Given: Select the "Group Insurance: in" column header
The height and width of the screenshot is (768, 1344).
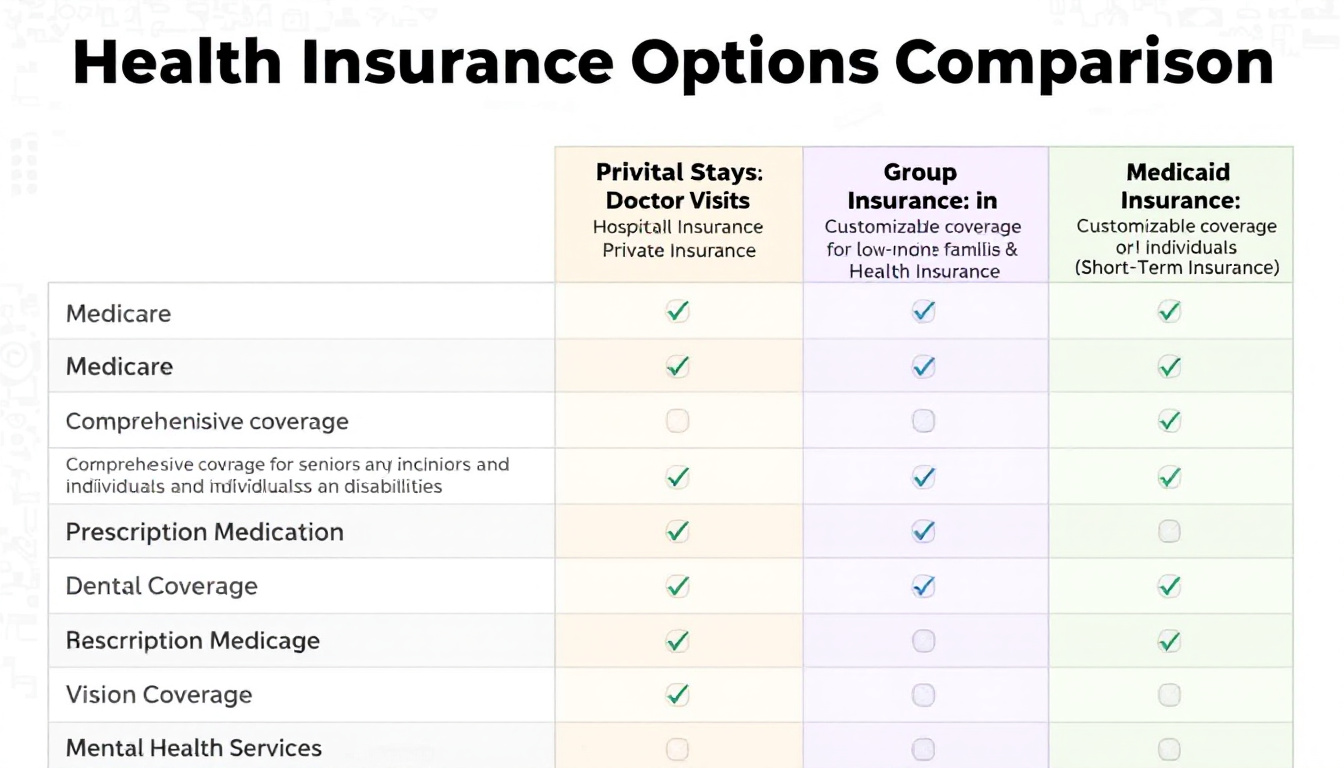Looking at the screenshot, I should (x=923, y=186).
